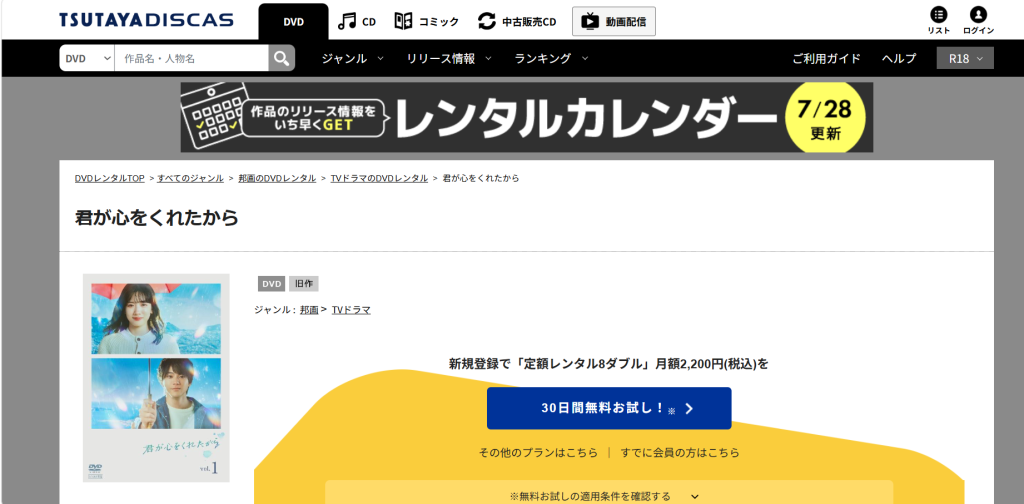Open the 動画配信 button
The image size is (1024, 504).
[614, 22]
